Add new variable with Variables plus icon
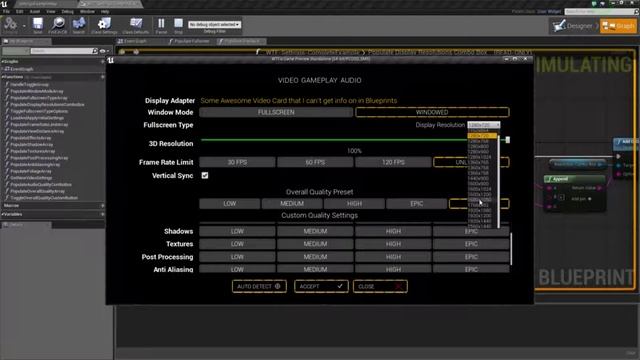 click(102, 214)
